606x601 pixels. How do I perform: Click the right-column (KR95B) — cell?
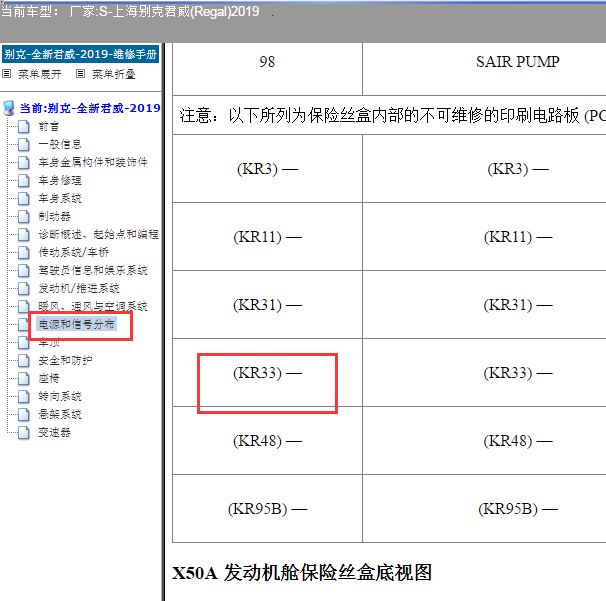click(x=484, y=509)
